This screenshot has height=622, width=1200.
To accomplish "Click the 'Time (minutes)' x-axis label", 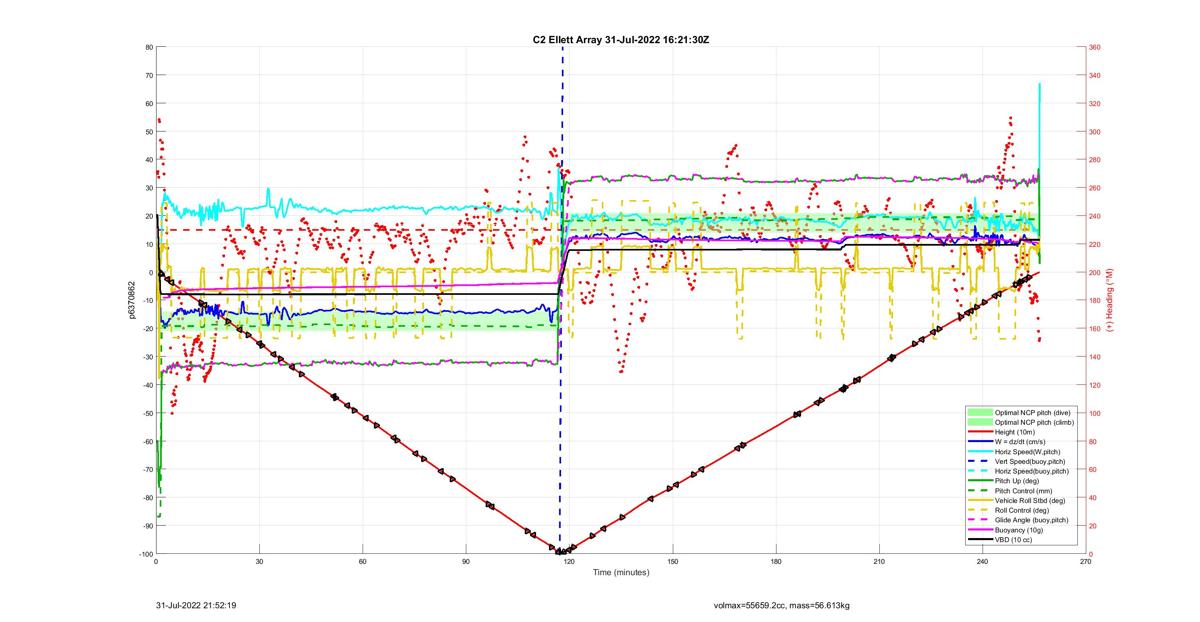I will (x=620, y=573).
